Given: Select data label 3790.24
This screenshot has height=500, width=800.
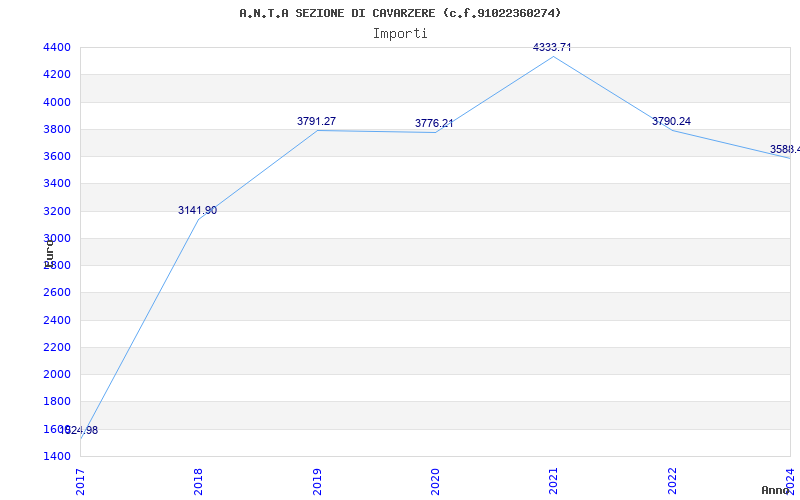Looking at the screenshot, I should pyautogui.click(x=671, y=121).
